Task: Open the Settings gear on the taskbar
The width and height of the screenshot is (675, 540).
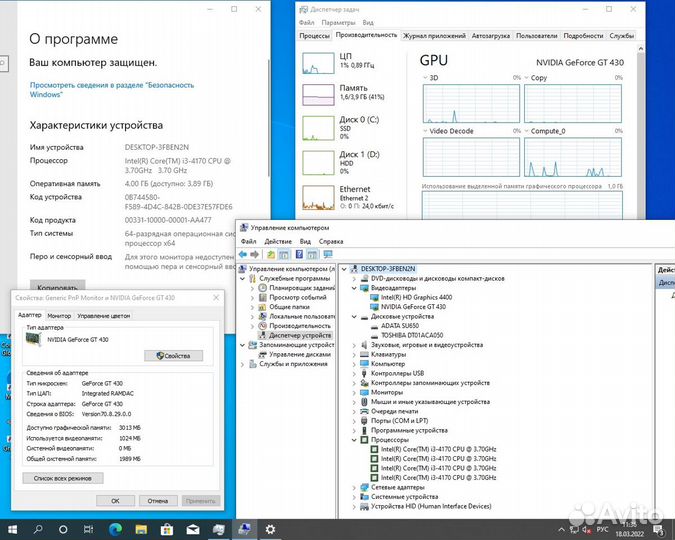Action: coord(270,529)
